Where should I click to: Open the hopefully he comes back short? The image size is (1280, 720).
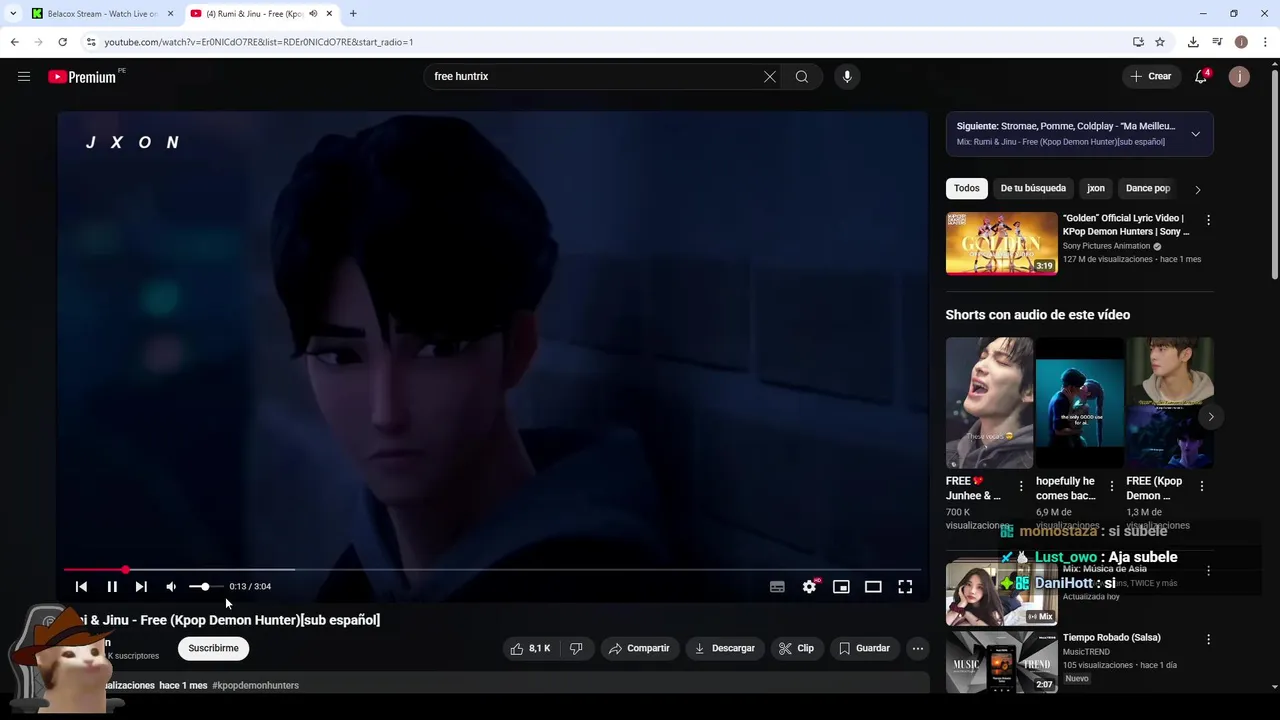pyautogui.click(x=1079, y=403)
